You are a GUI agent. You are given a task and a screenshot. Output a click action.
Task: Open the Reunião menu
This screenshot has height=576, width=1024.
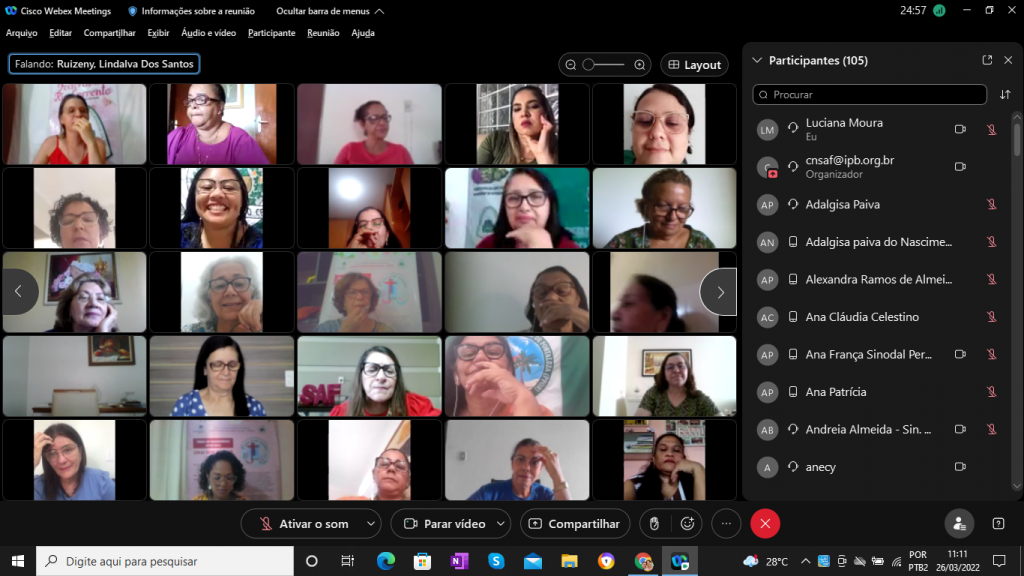pyautogui.click(x=323, y=33)
